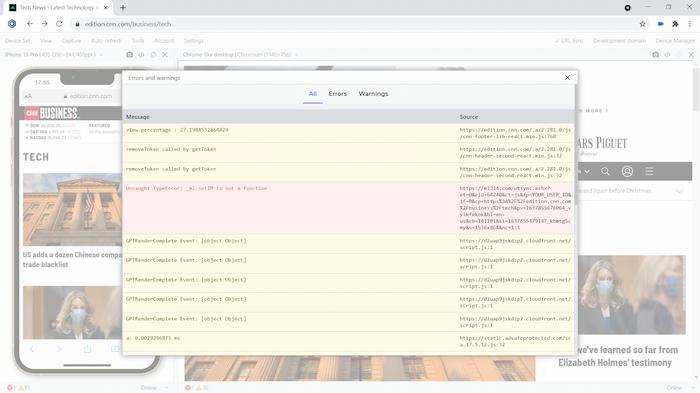Open the Tools menu
The width and height of the screenshot is (700, 393).
click(138, 41)
